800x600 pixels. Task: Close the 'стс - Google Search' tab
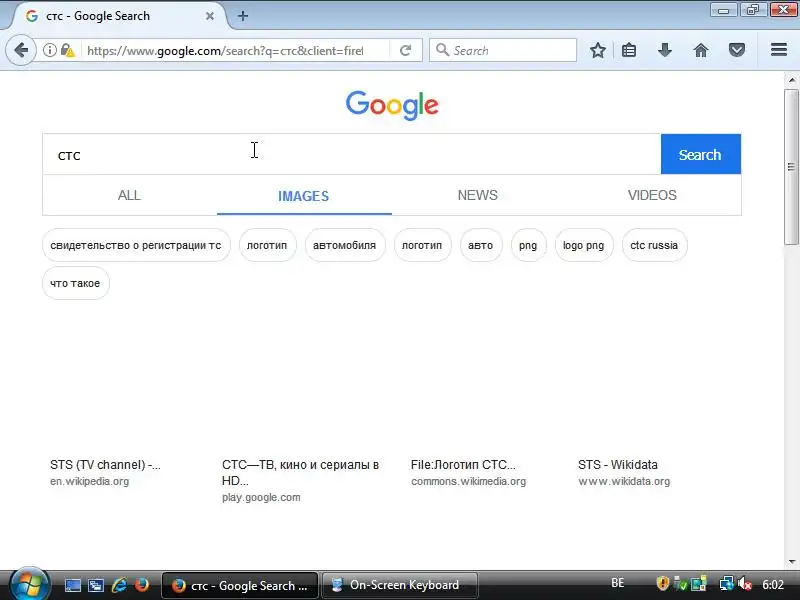coord(210,16)
